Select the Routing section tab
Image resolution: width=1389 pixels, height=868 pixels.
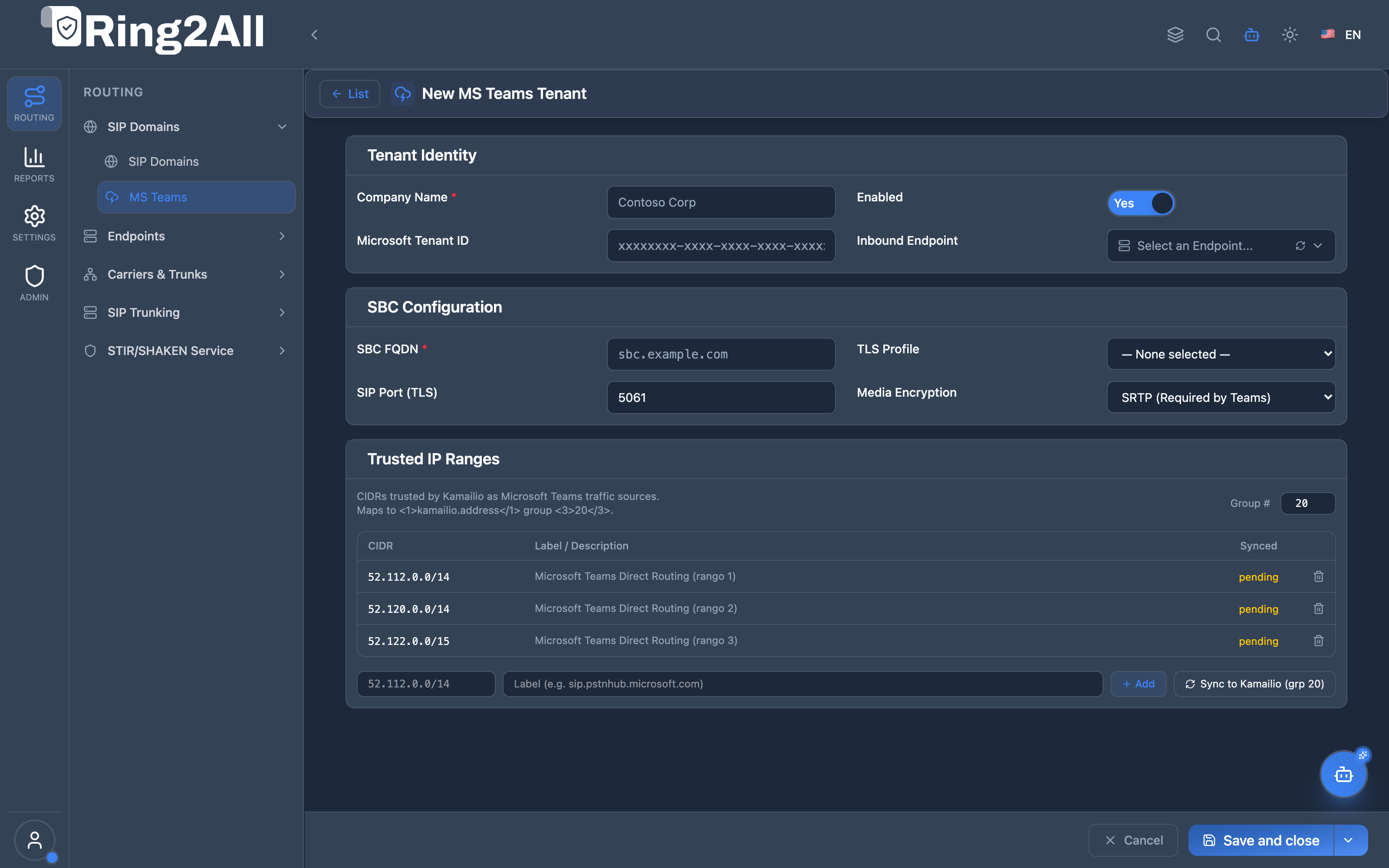[x=34, y=104]
